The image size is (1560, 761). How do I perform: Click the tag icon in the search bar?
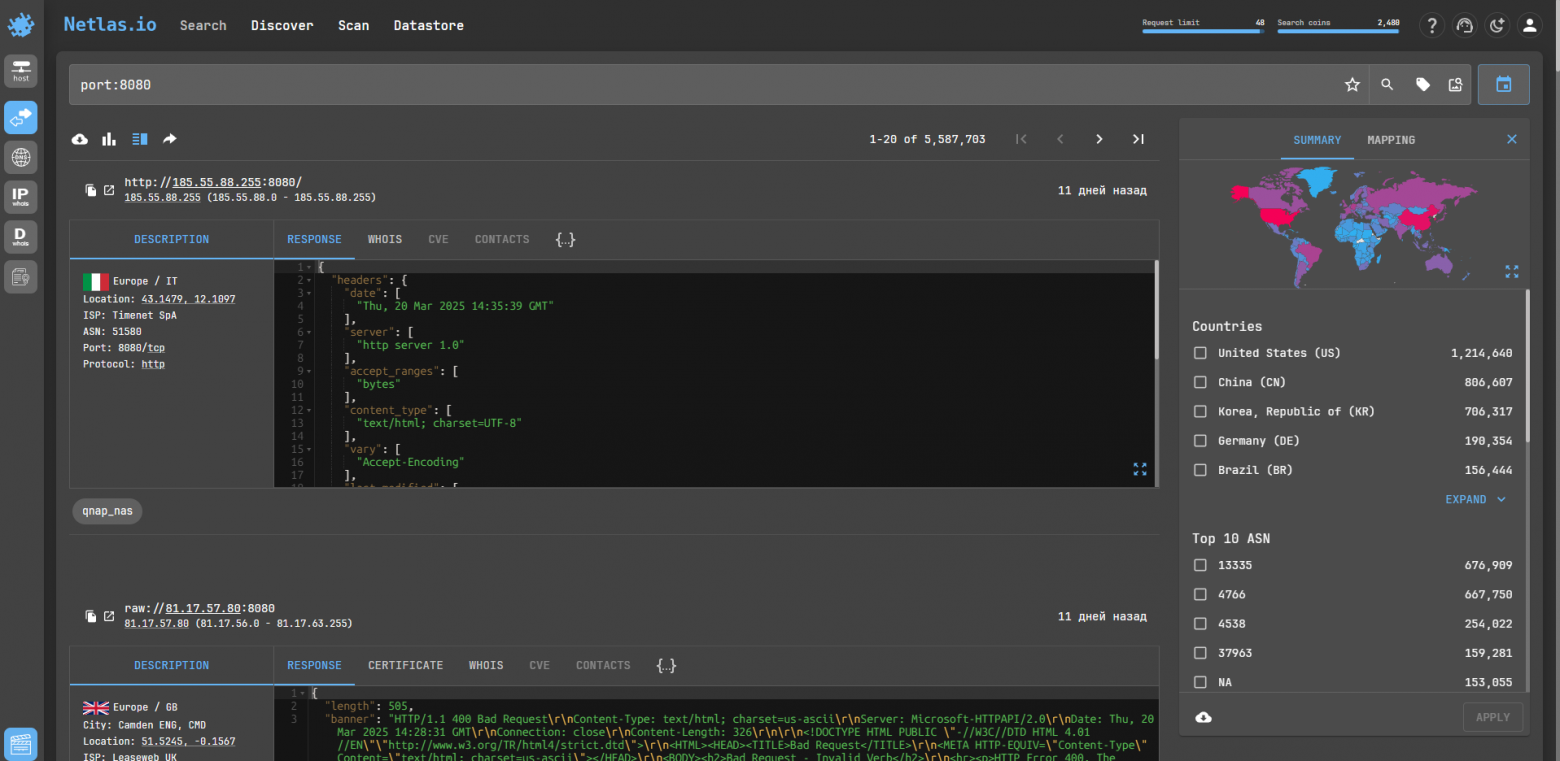1422,85
